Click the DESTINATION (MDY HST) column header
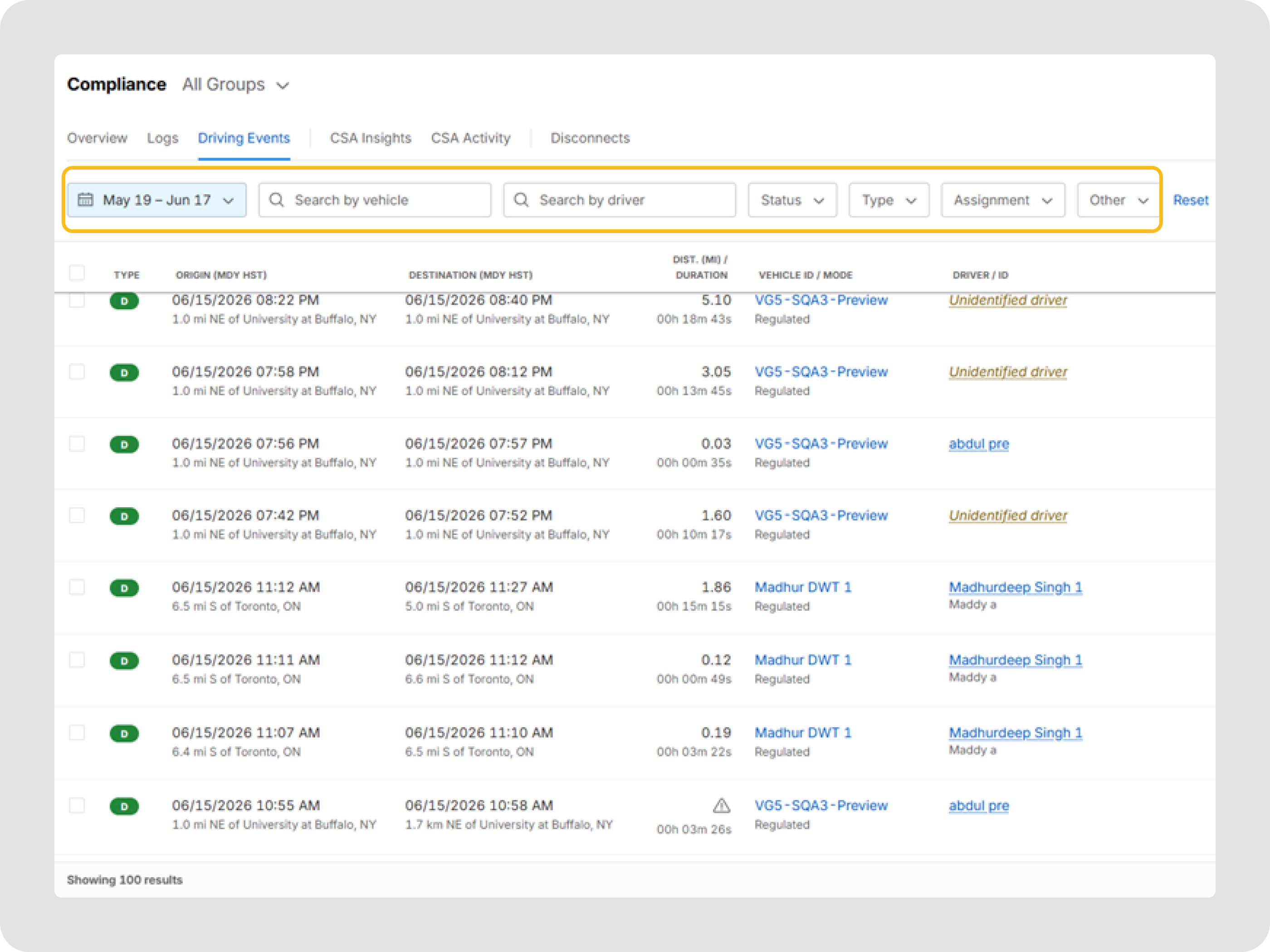Image resolution: width=1270 pixels, height=952 pixels. 471,275
